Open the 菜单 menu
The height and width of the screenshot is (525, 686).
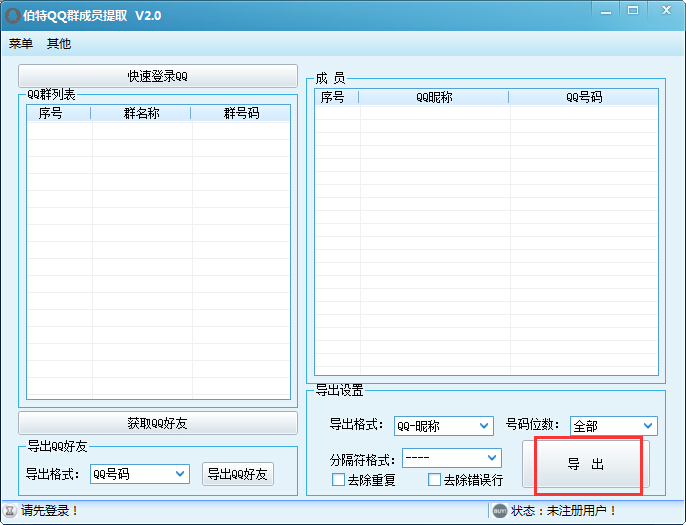pyautogui.click(x=21, y=43)
